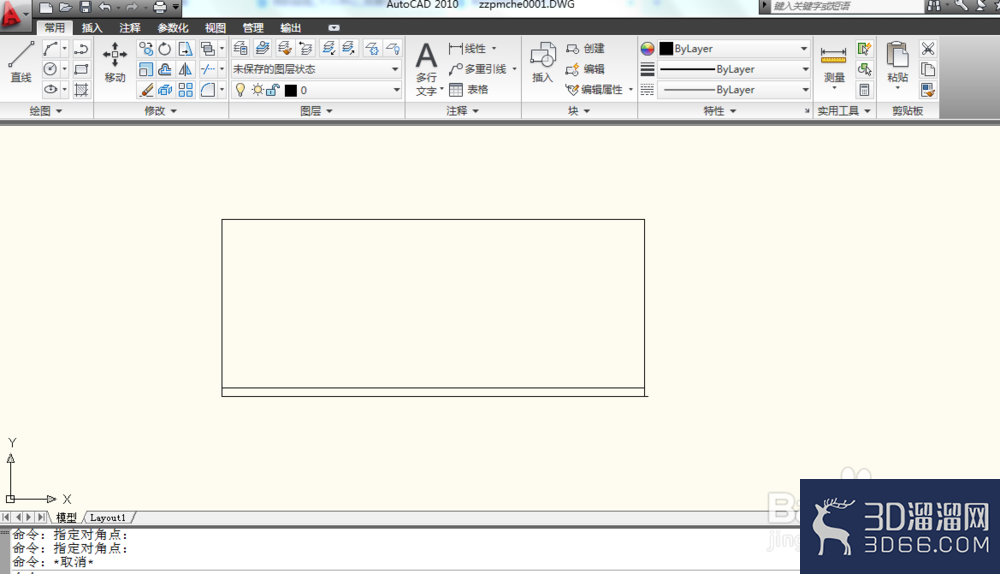Click the 插入 block insert icon
Image resolution: width=1000 pixels, height=574 pixels.
[x=542, y=62]
